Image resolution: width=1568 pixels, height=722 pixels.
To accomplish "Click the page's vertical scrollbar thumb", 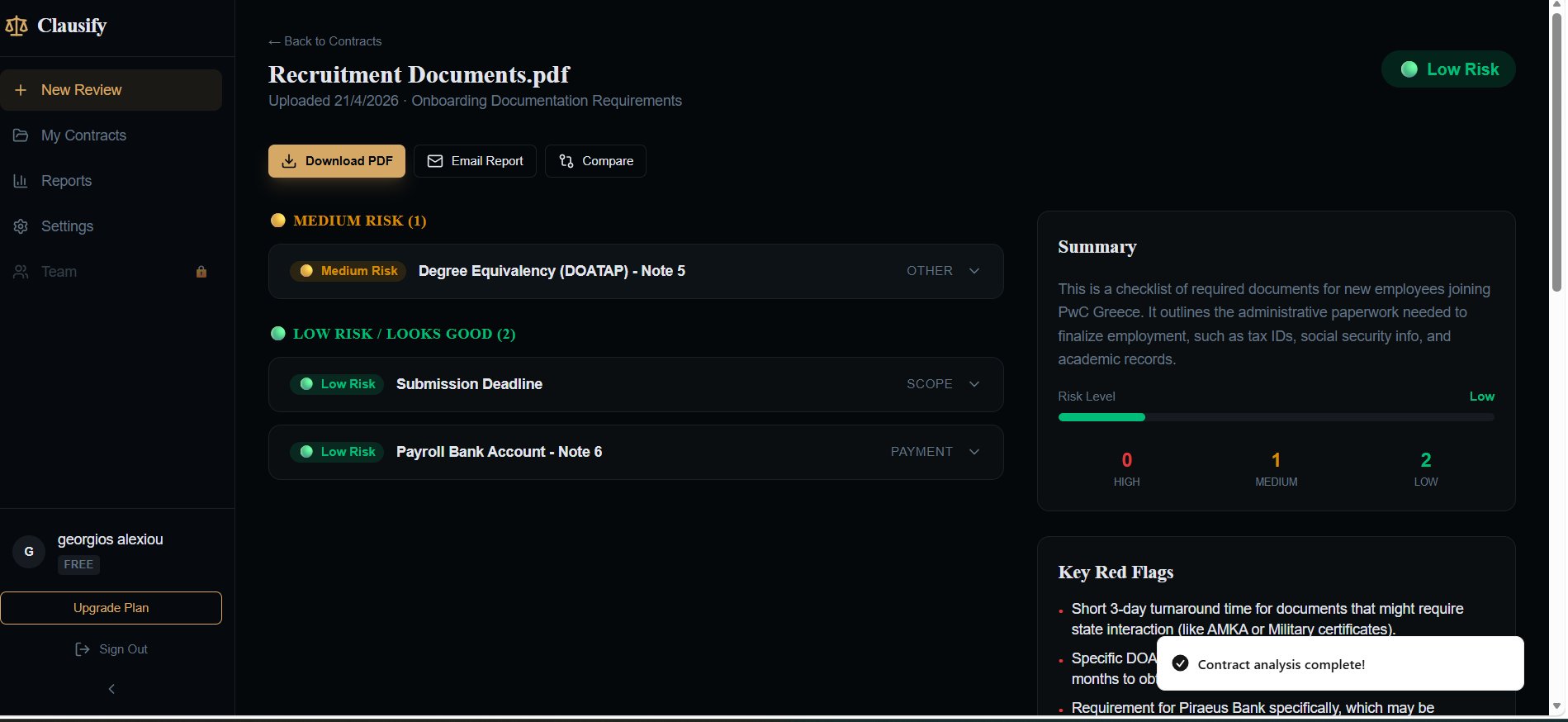I will (x=1556, y=153).
